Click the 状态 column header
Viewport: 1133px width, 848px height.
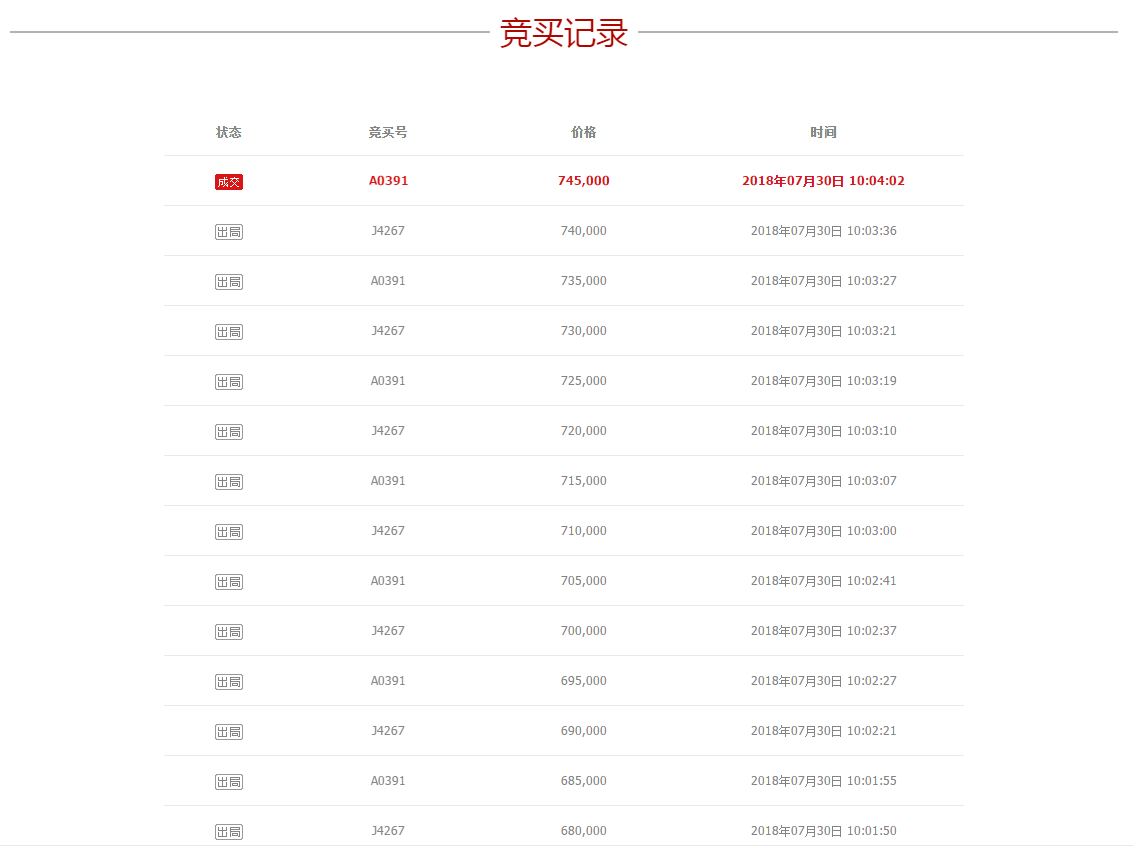tap(228, 132)
